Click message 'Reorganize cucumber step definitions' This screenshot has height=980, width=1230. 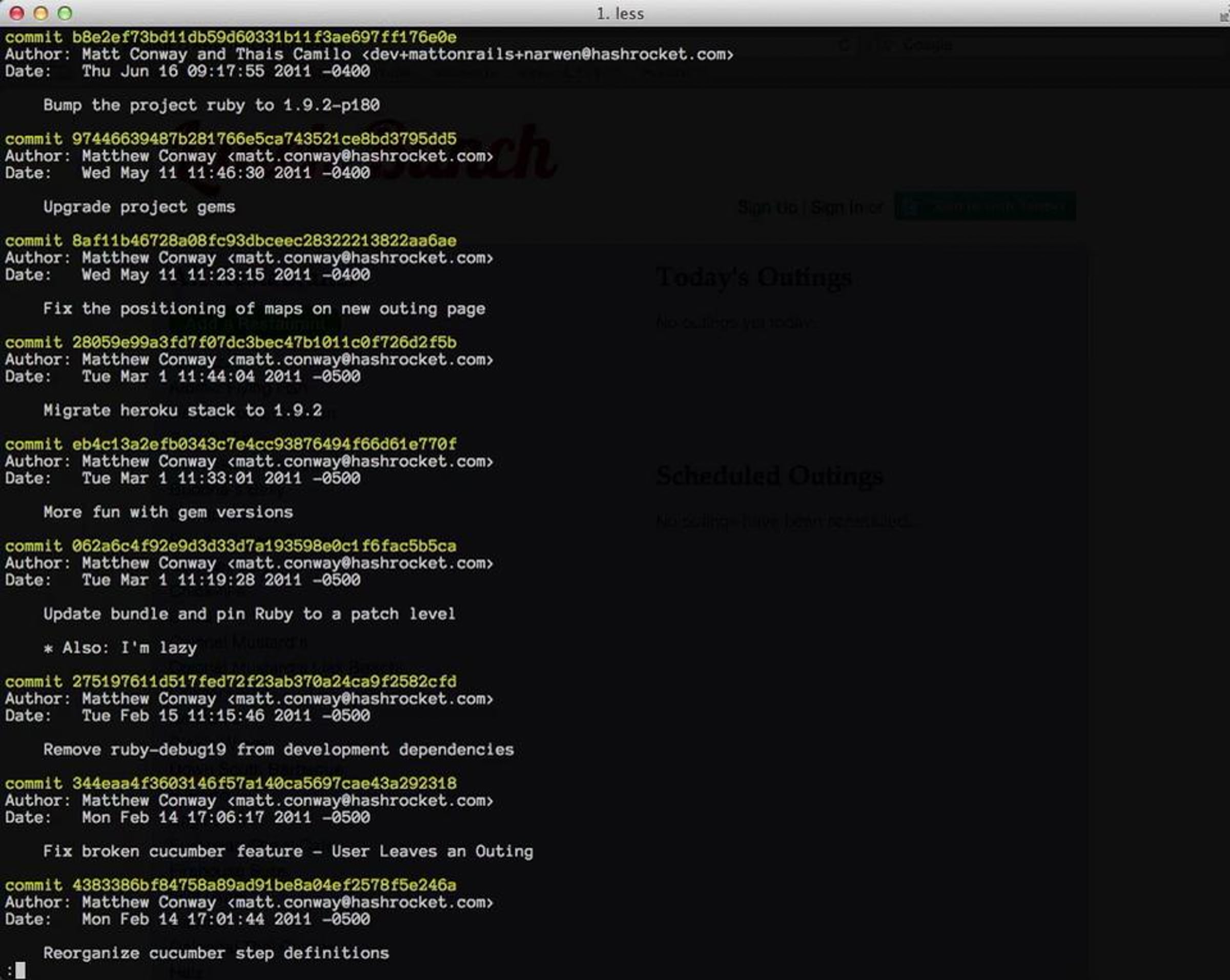point(216,953)
